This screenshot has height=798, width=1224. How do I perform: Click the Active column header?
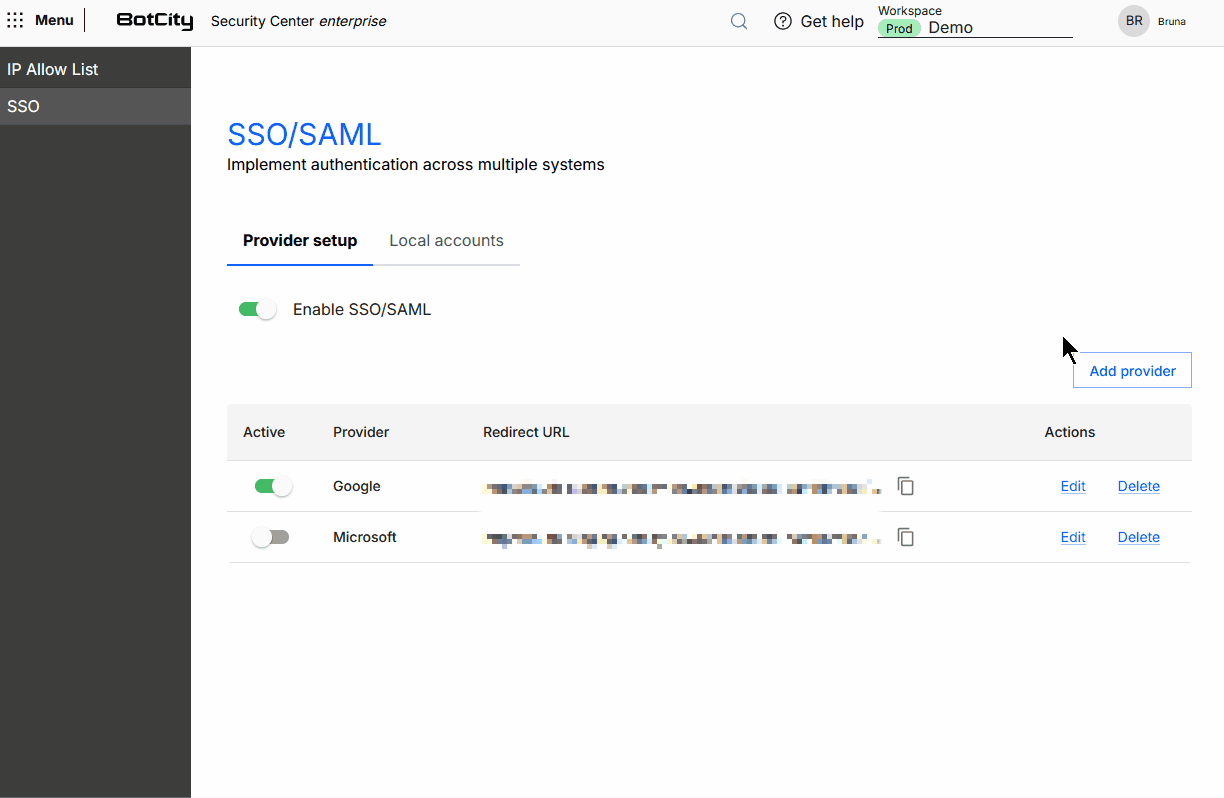click(x=264, y=432)
